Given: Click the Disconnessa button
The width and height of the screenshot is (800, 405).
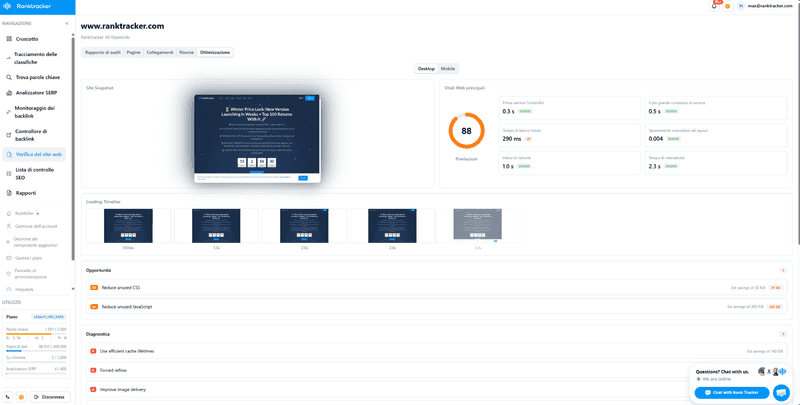Looking at the screenshot, I should [x=50, y=397].
